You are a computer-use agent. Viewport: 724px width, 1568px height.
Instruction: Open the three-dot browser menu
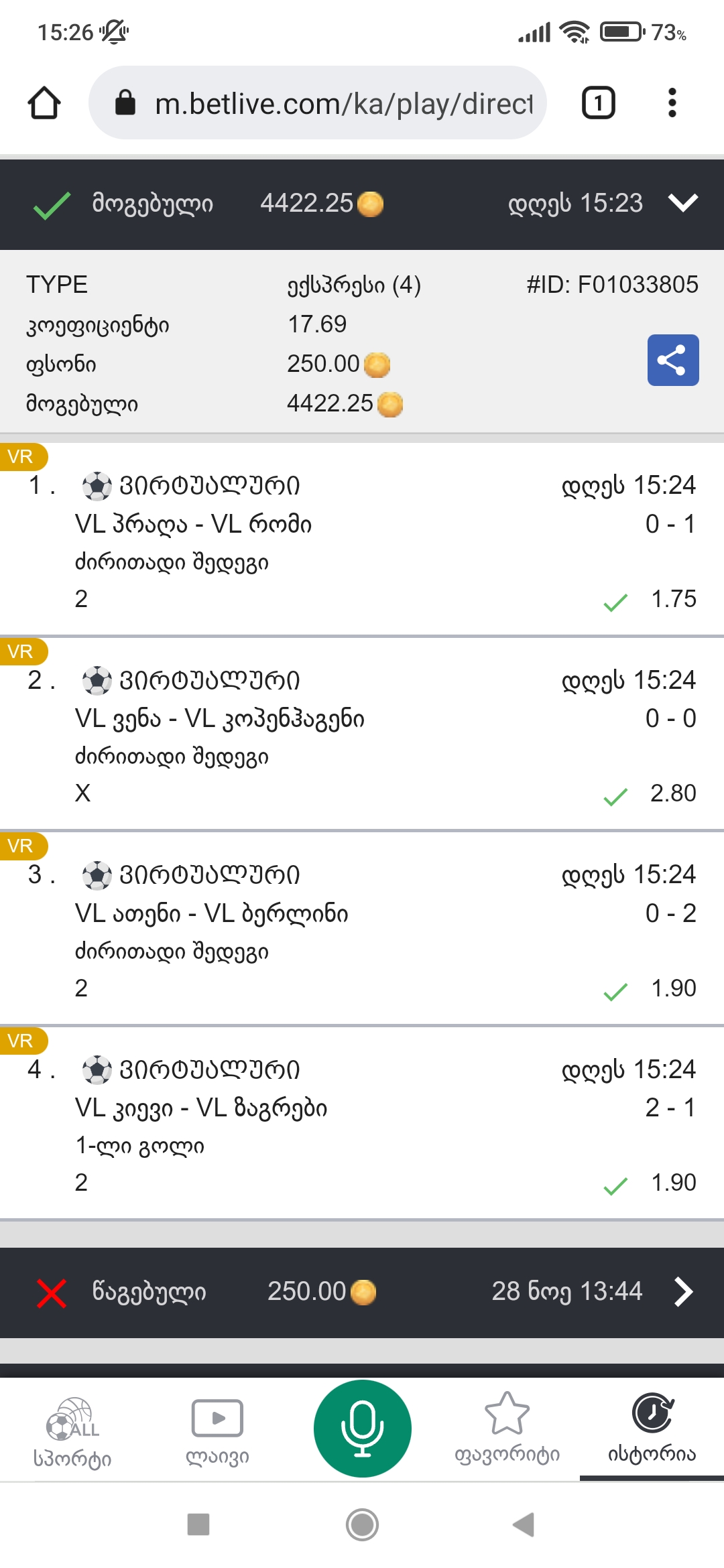(x=672, y=103)
